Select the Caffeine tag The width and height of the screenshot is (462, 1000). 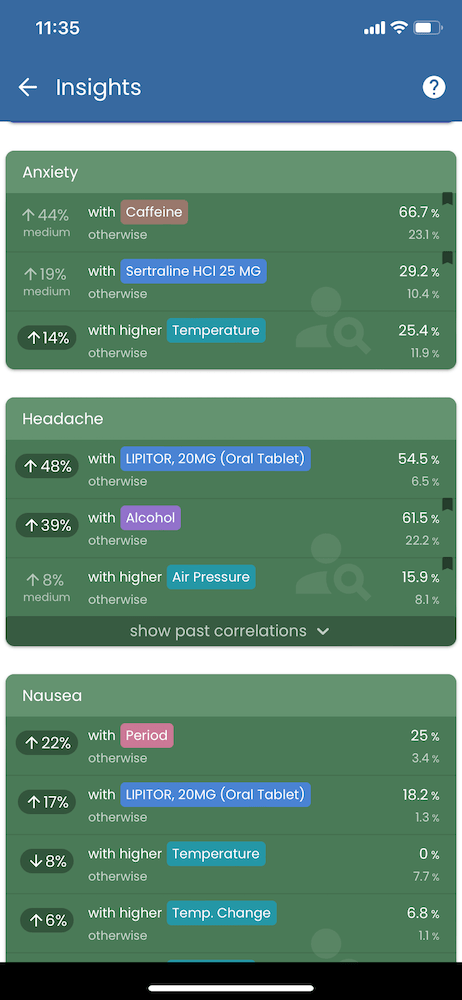click(x=154, y=212)
